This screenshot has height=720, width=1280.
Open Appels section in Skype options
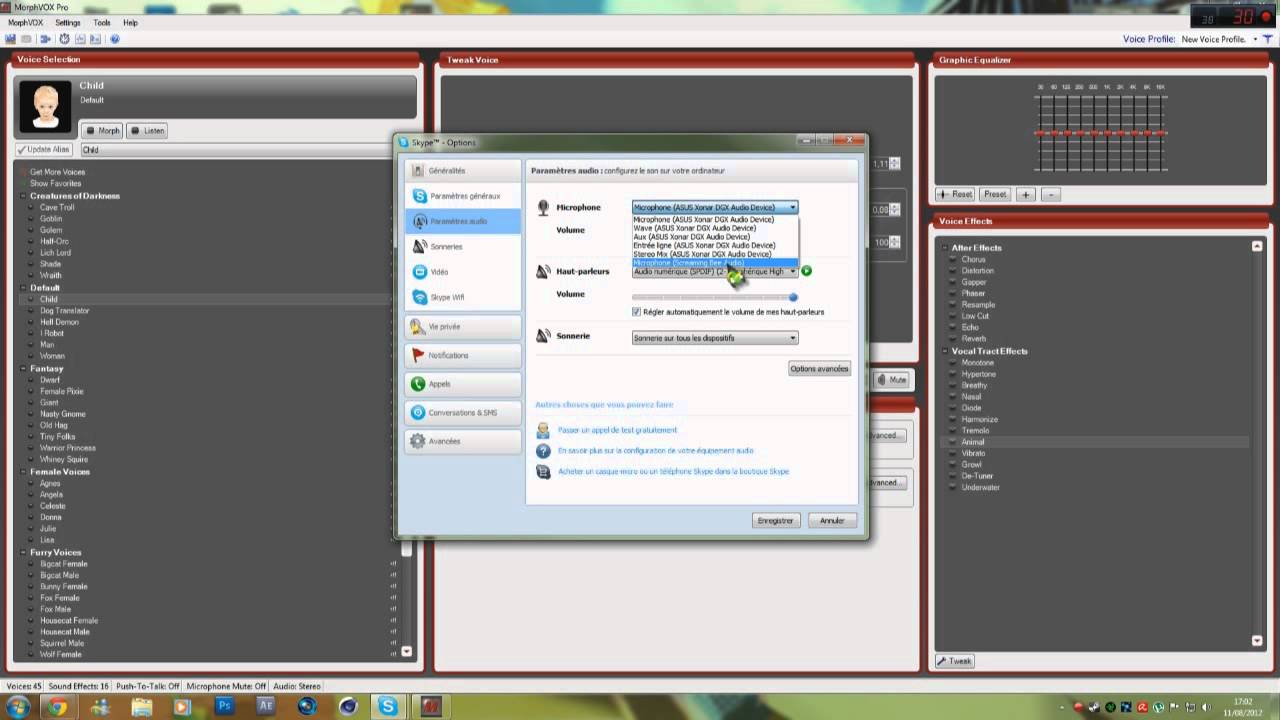point(463,384)
